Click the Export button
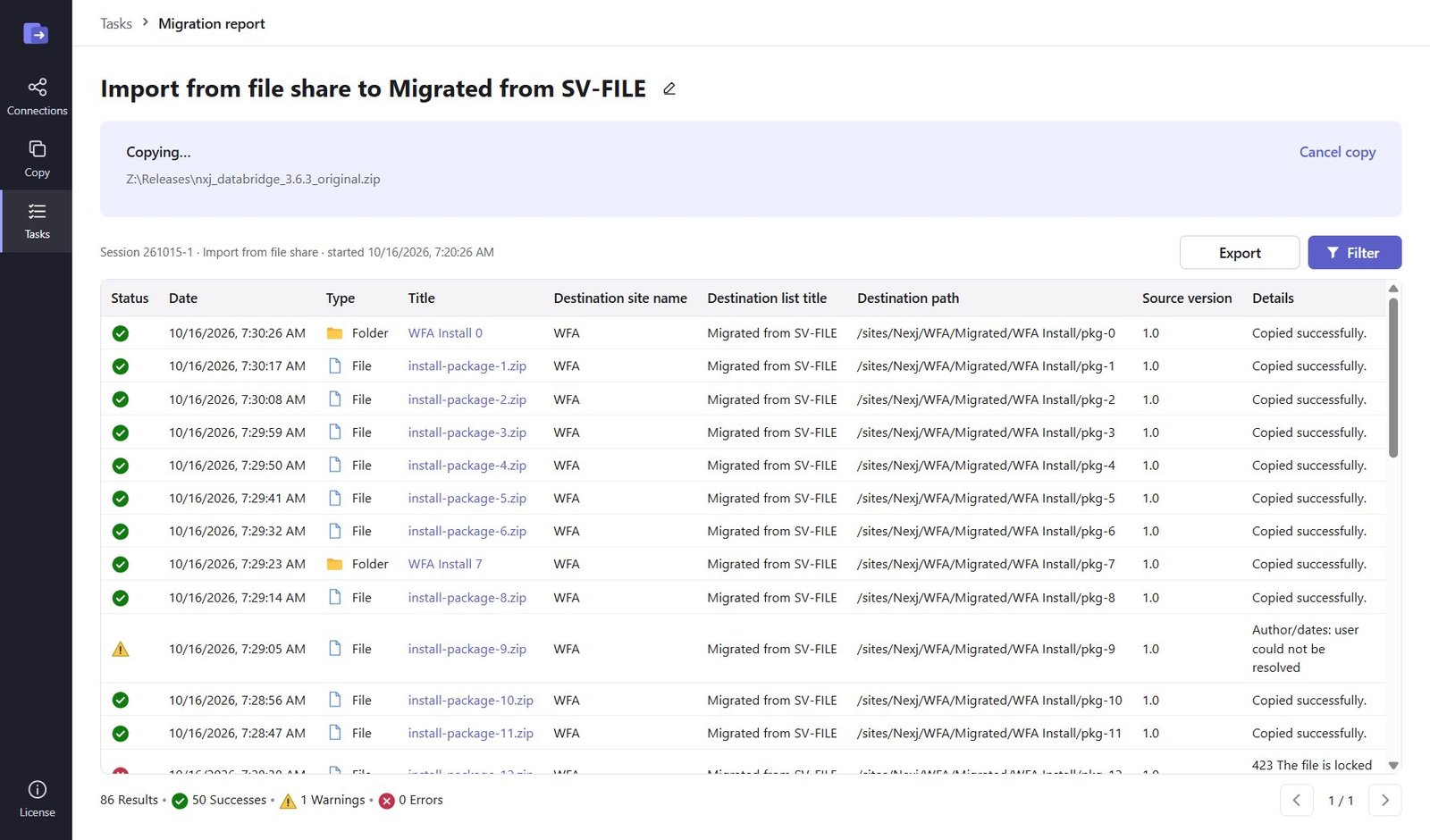 pos(1240,253)
